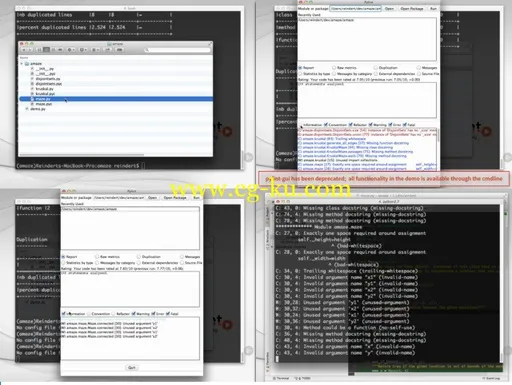The width and height of the screenshot is (512, 385).
Task: Select the highlighted maze.py file
Action: click(x=115, y=99)
